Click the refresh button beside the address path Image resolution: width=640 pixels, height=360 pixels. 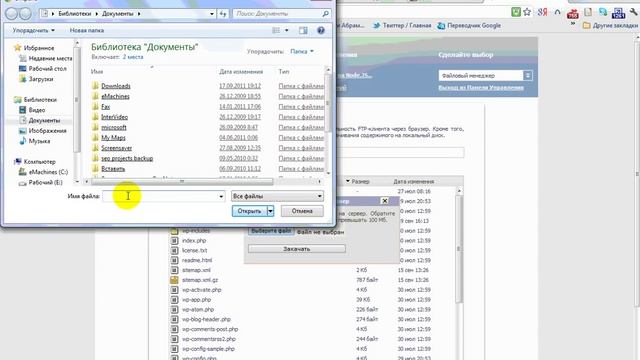[223, 13]
